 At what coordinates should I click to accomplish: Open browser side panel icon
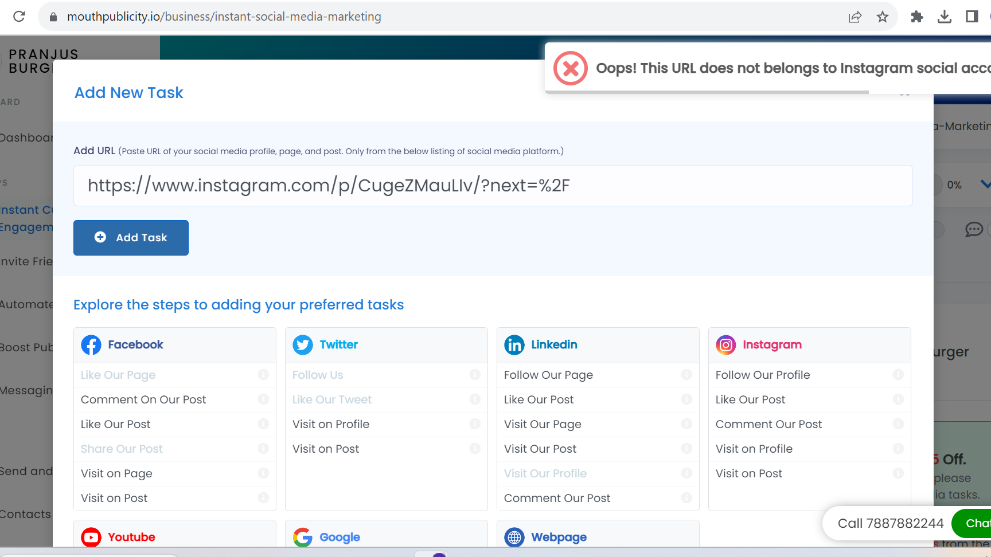pos(972,17)
